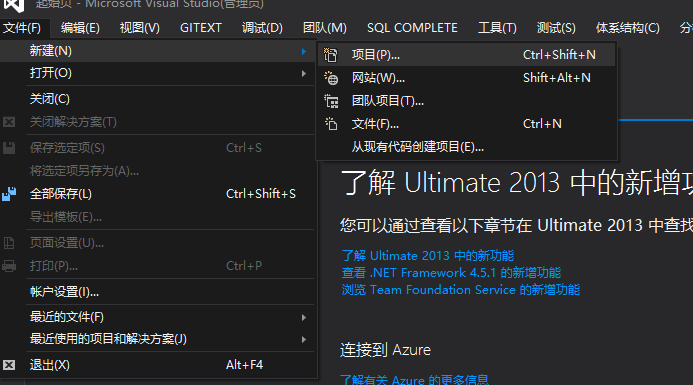Screen dimensions: 693x385
Task: Click the 连接到 Azure heading
Action: coord(385,350)
